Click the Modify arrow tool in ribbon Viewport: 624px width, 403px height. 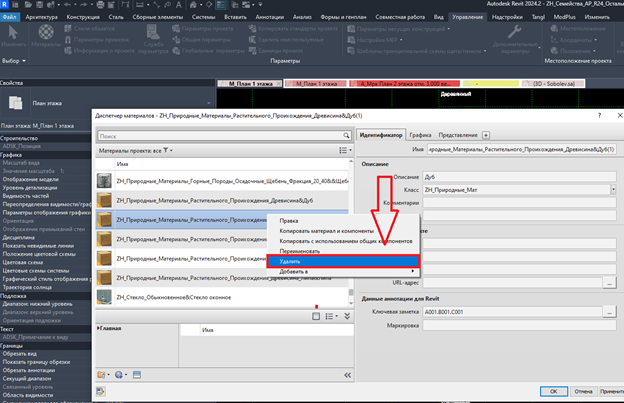(x=14, y=36)
